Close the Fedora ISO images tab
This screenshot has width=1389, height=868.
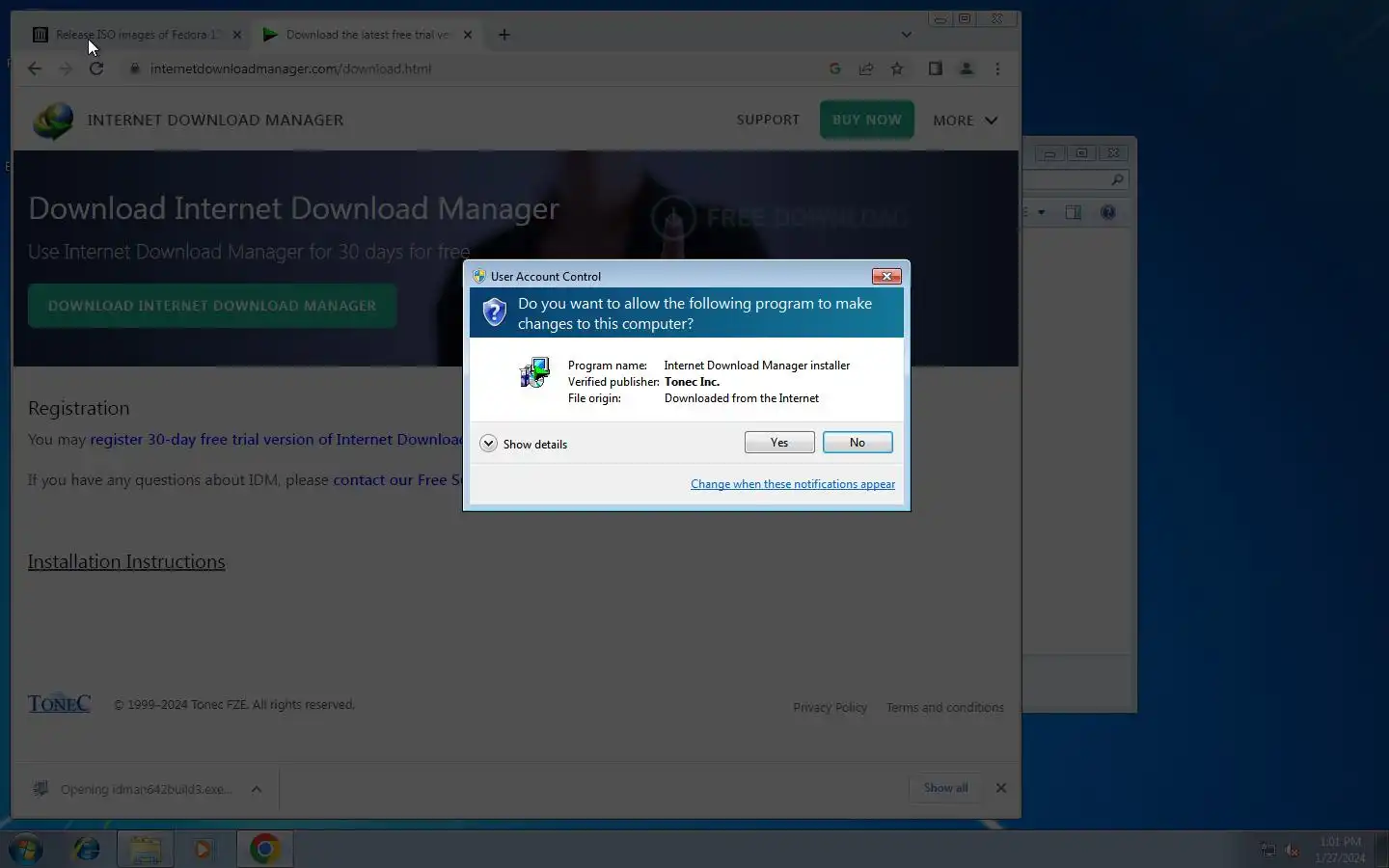click(x=237, y=35)
